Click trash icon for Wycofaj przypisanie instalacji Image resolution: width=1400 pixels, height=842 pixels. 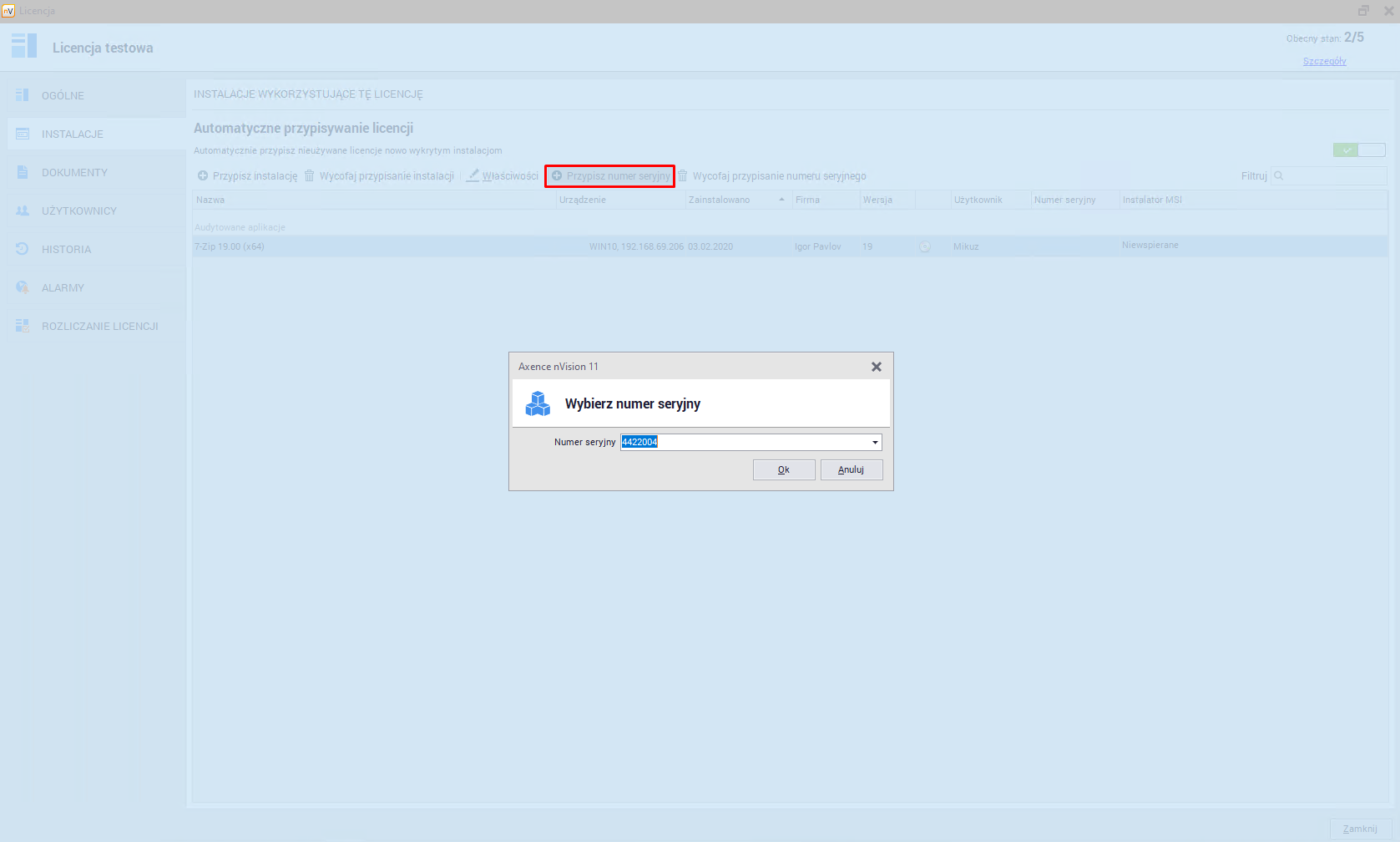coord(309,176)
